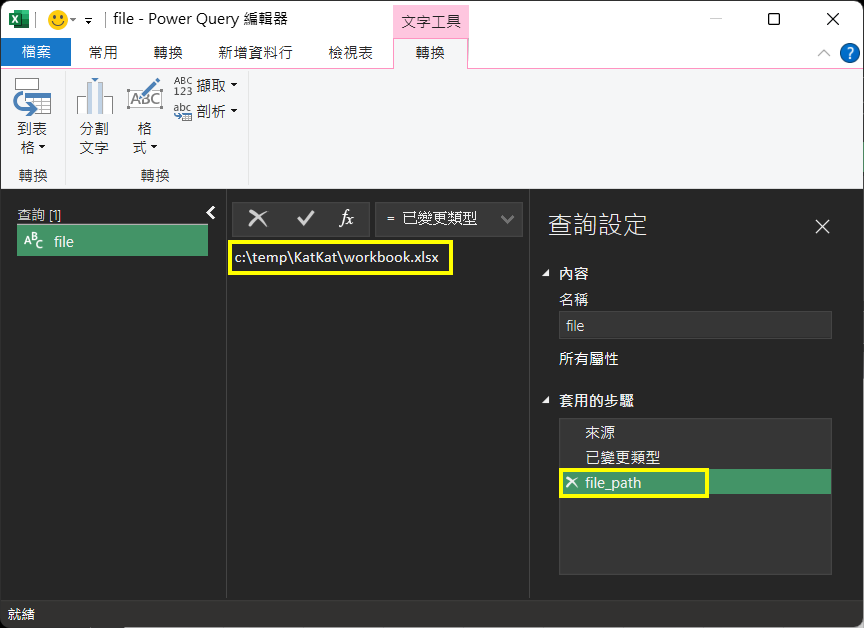864x628 pixels.
Task: Close the 查詢設定 query settings pane
Action: [x=822, y=227]
